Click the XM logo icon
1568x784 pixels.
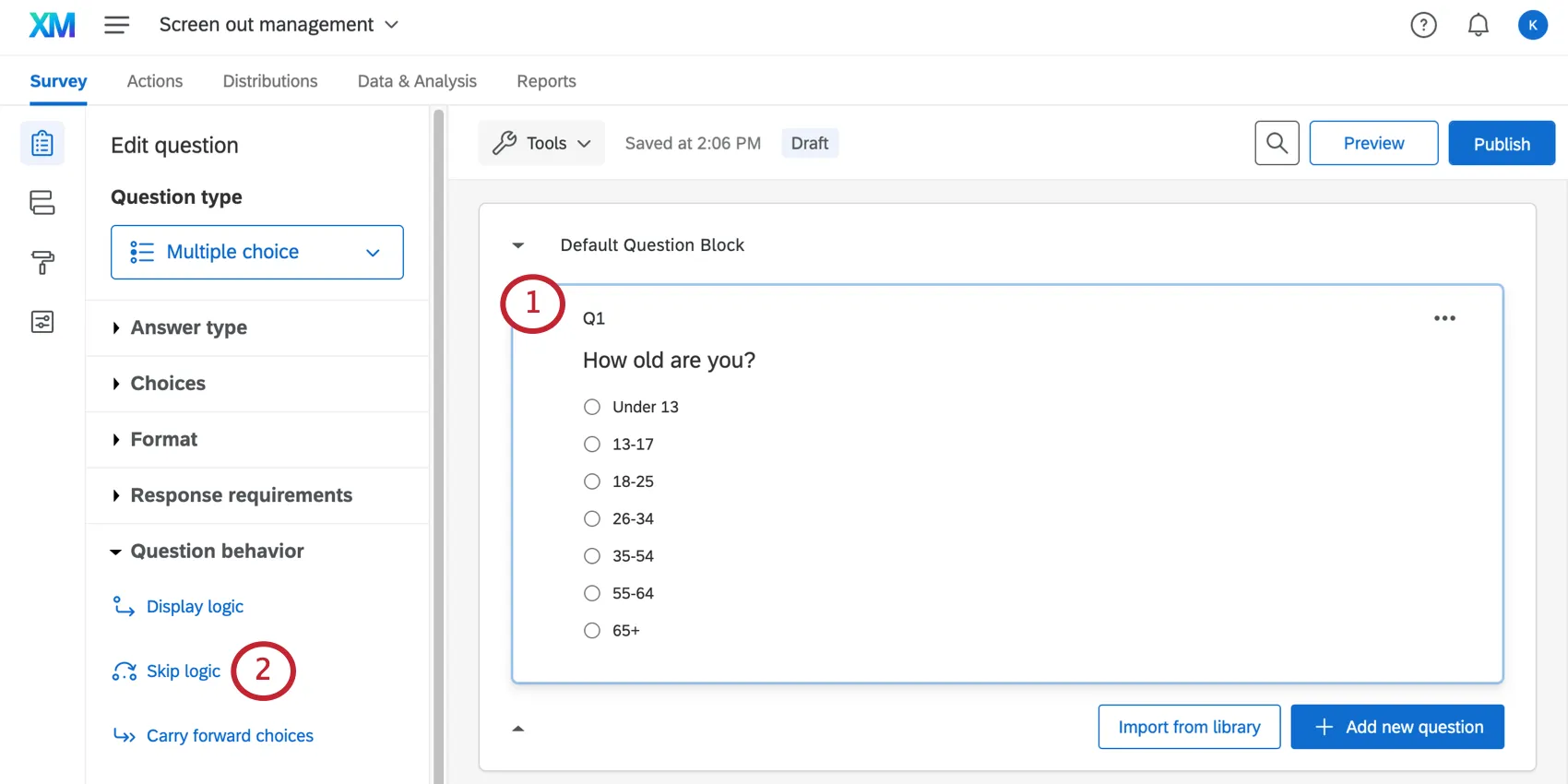pos(52,25)
